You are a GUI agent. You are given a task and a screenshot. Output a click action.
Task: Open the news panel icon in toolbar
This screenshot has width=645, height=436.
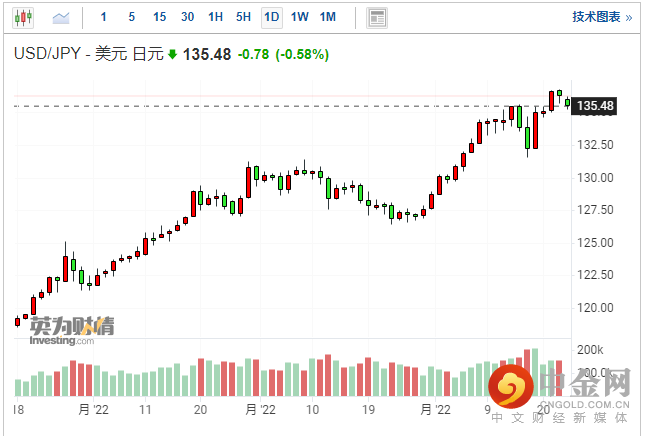(376, 17)
